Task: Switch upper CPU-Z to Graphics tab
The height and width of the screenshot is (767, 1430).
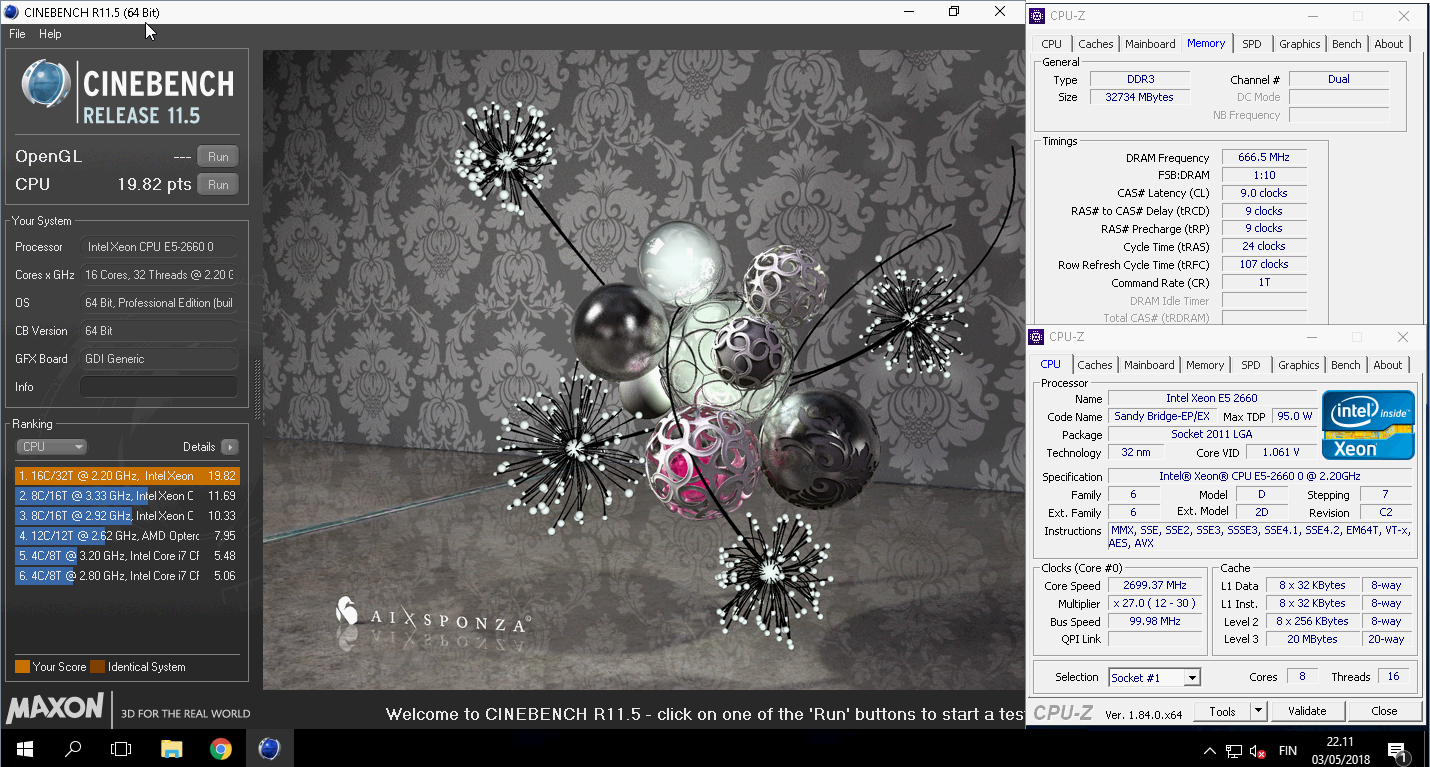Action: pos(1300,44)
